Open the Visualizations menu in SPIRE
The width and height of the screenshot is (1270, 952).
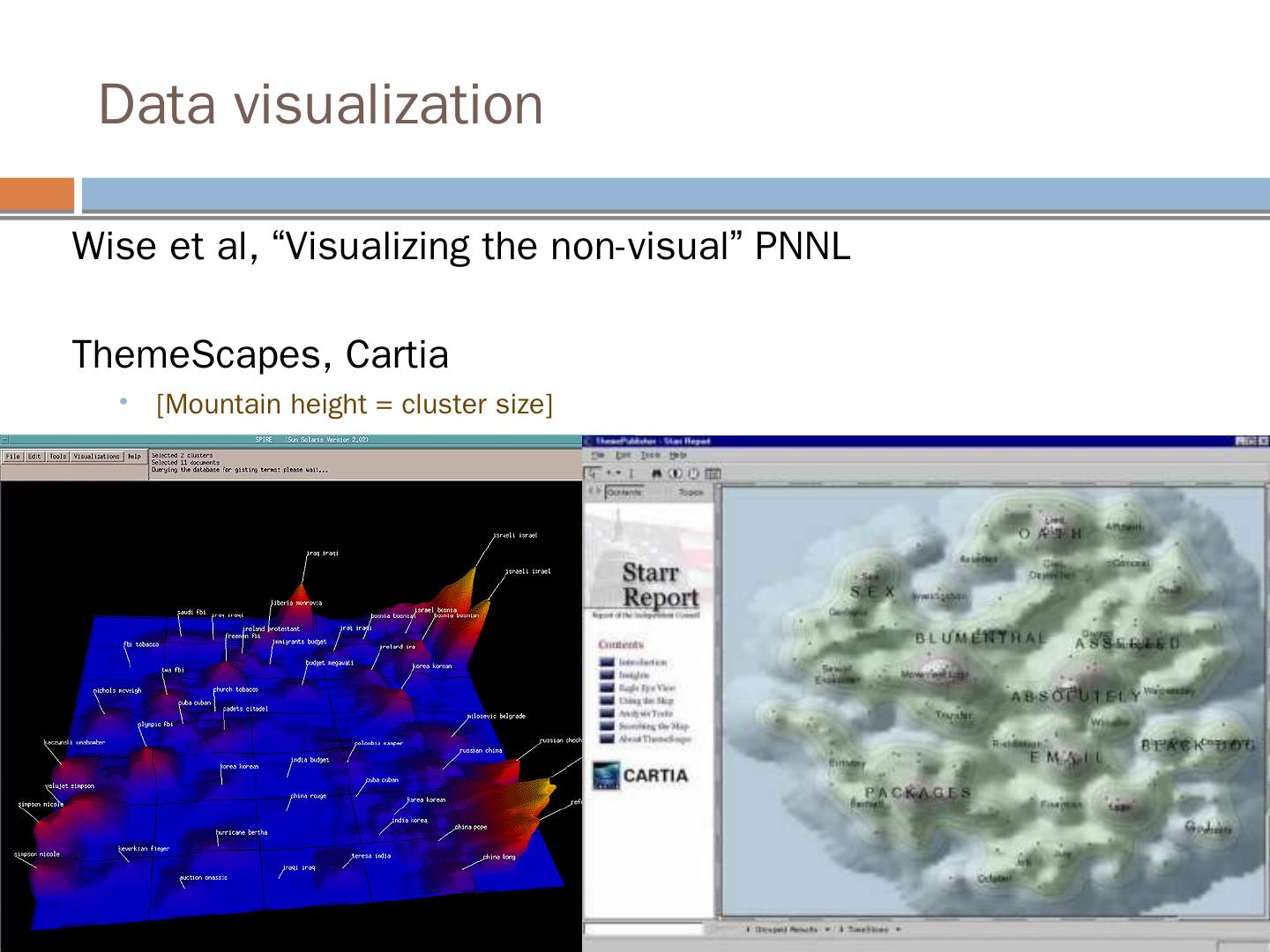(x=96, y=457)
